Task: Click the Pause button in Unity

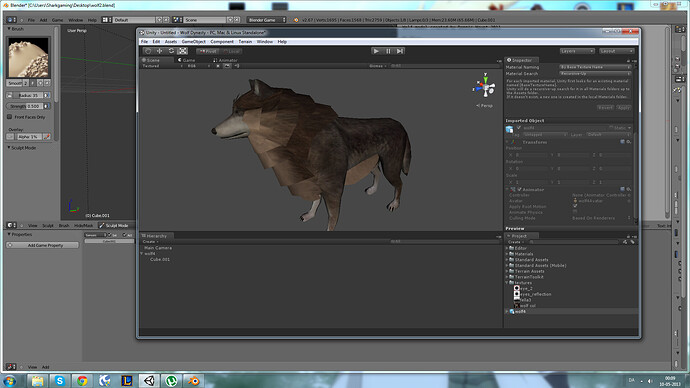Action: (x=388, y=51)
